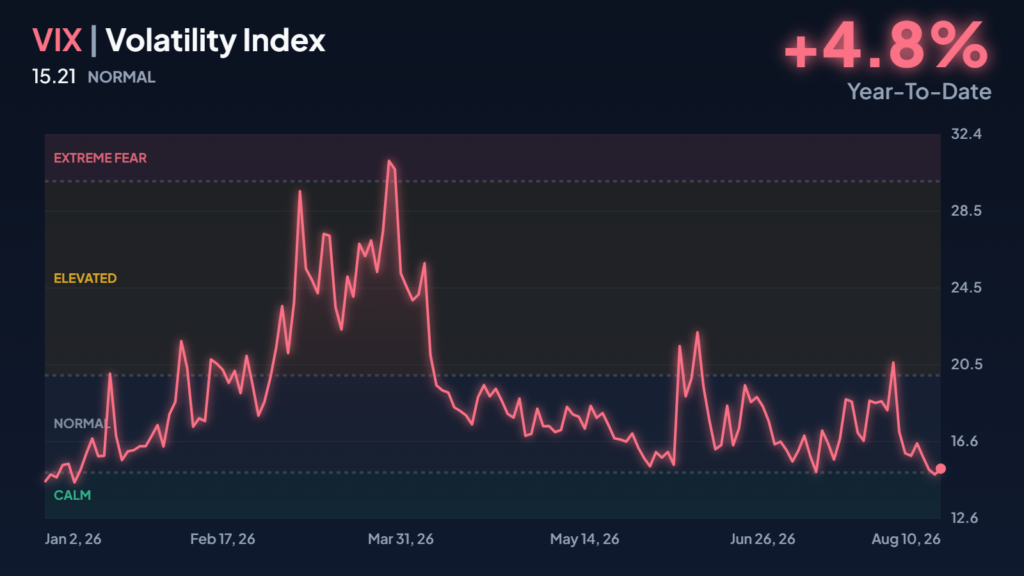Click the 32.4 y-axis value
This screenshot has width=1024, height=576.
[966, 134]
